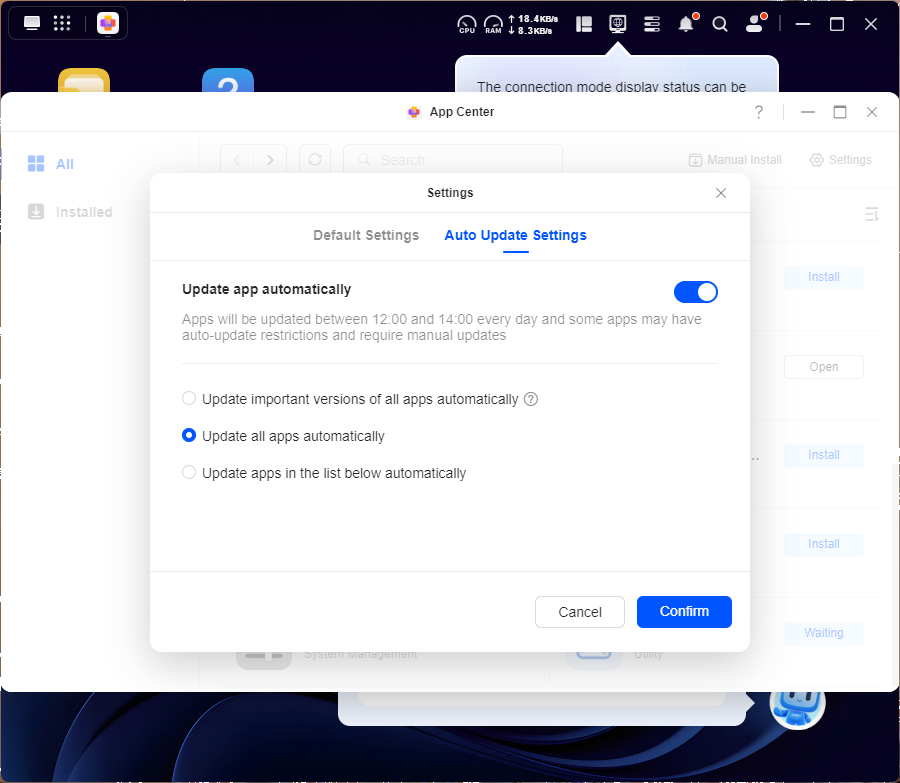900x783 pixels.
Task: Click the connection mode monitor icon
Action: click(618, 23)
